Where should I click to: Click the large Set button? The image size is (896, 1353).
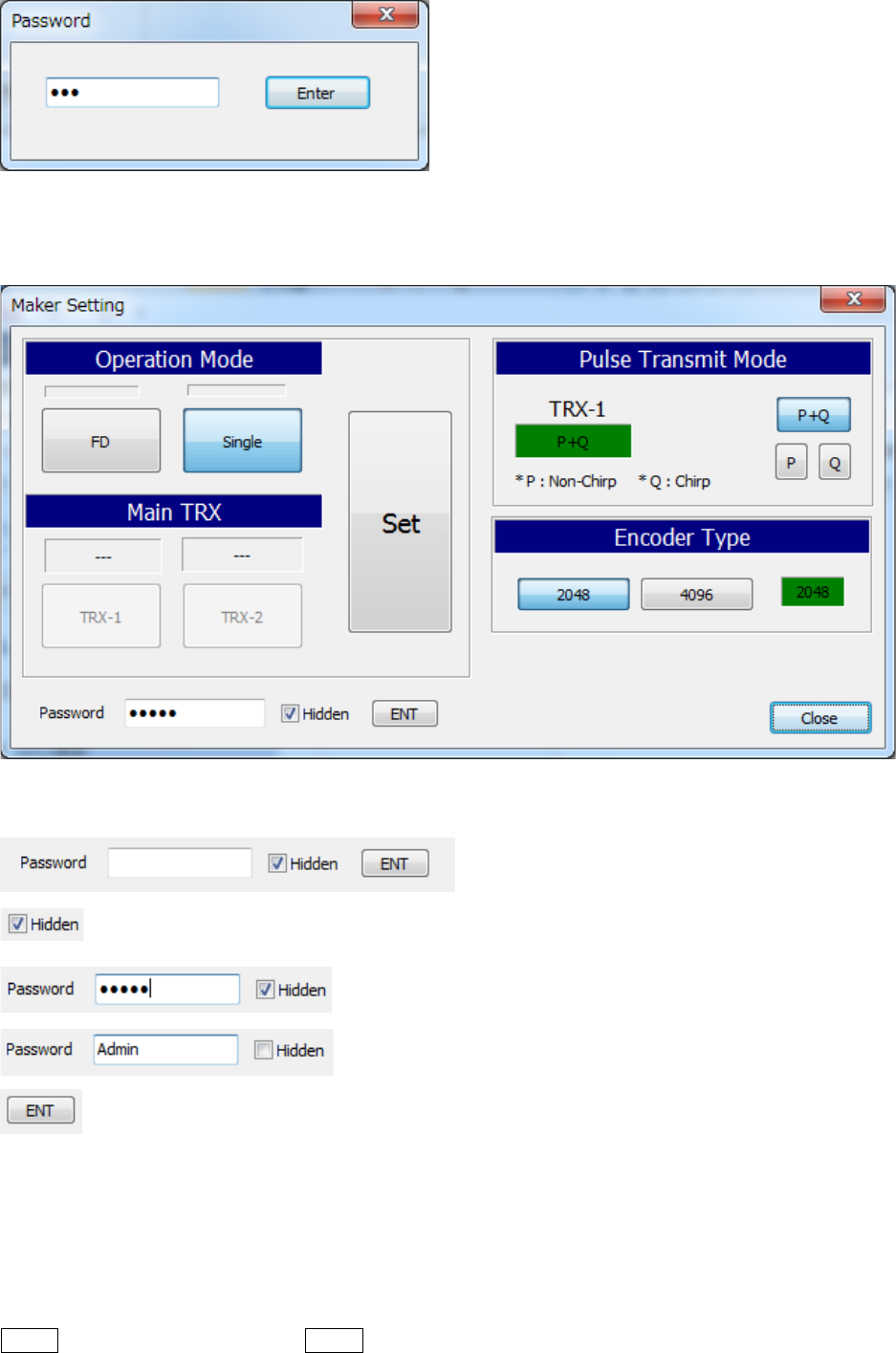click(x=400, y=522)
